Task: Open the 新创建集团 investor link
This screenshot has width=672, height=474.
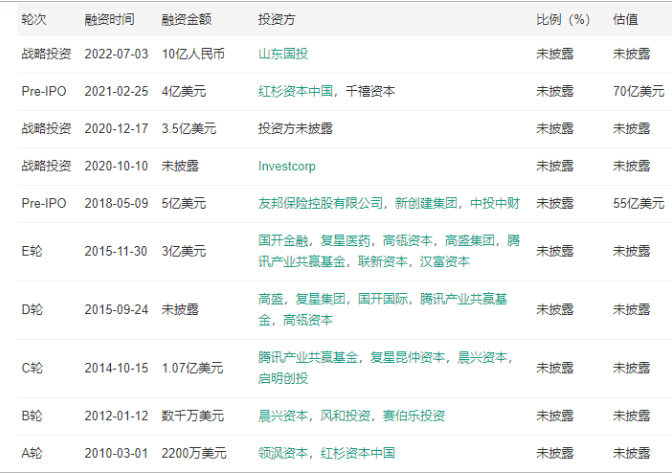Action: pyautogui.click(x=426, y=203)
